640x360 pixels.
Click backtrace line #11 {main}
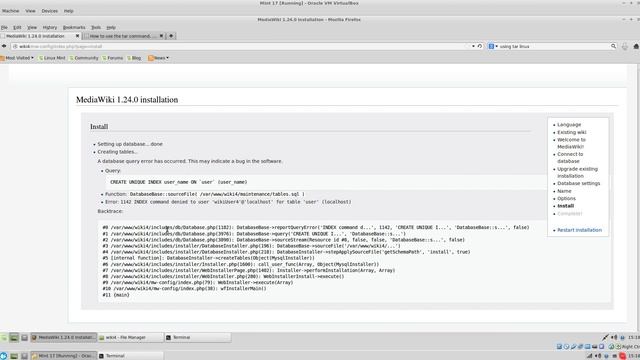[x=116, y=295]
